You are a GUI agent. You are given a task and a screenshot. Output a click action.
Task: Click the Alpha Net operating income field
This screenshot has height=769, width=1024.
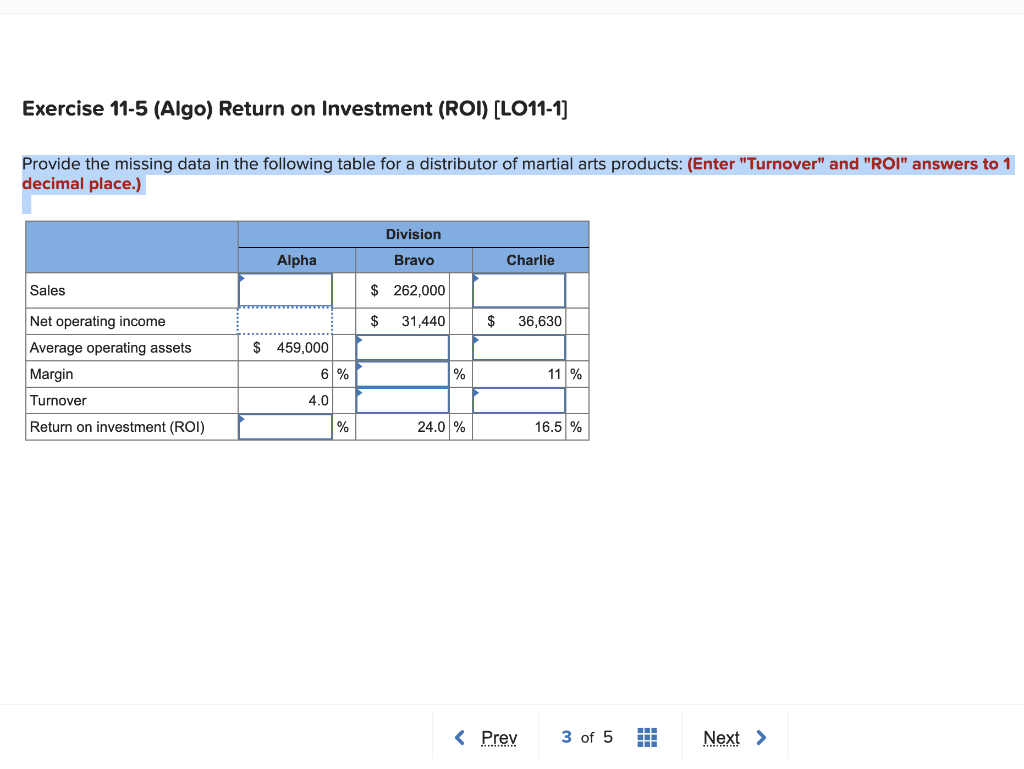285,321
